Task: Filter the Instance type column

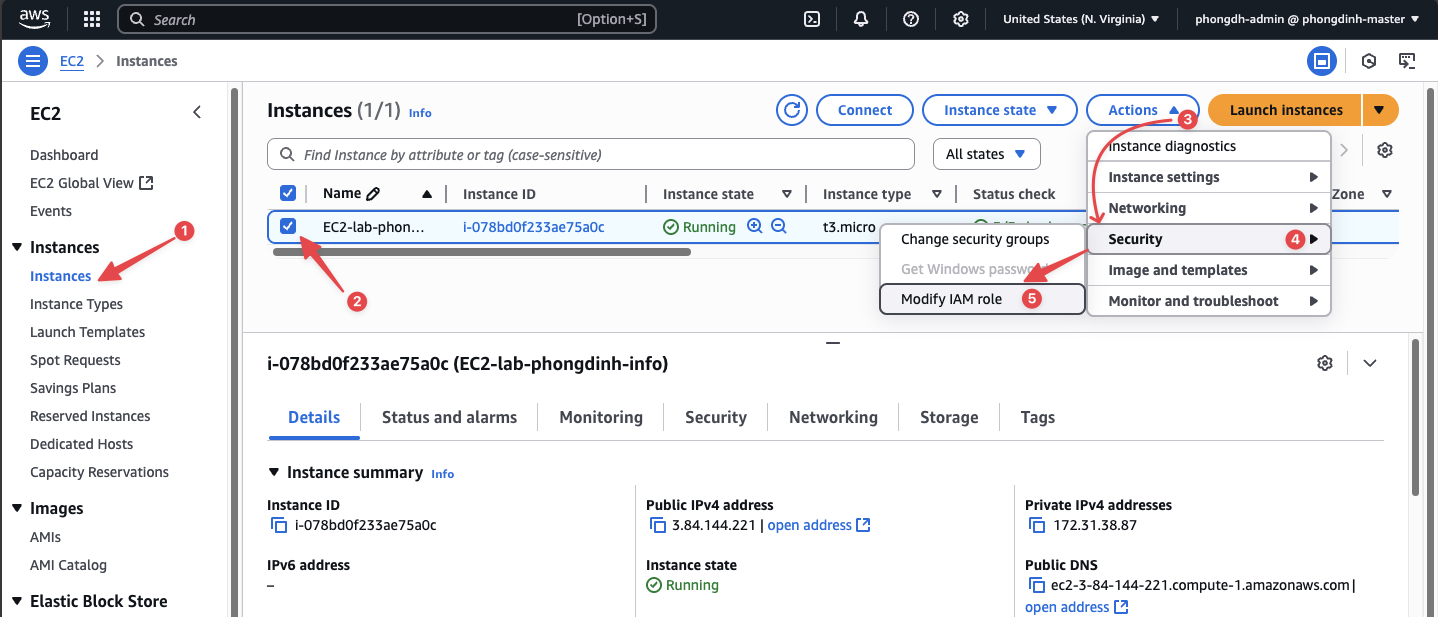Action: tap(937, 194)
